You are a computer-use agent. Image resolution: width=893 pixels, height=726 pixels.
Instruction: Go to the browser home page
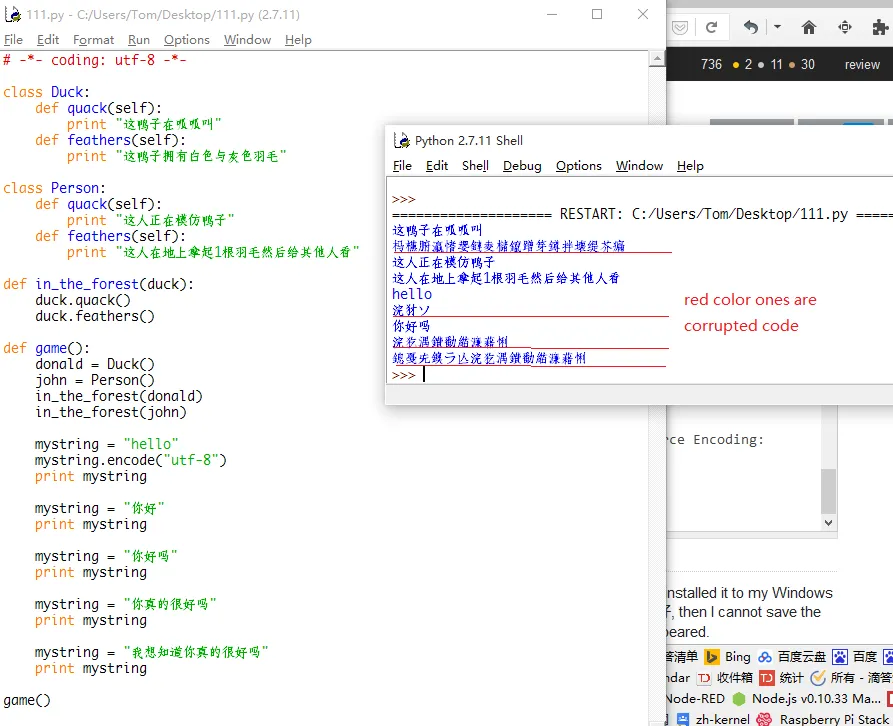click(809, 27)
